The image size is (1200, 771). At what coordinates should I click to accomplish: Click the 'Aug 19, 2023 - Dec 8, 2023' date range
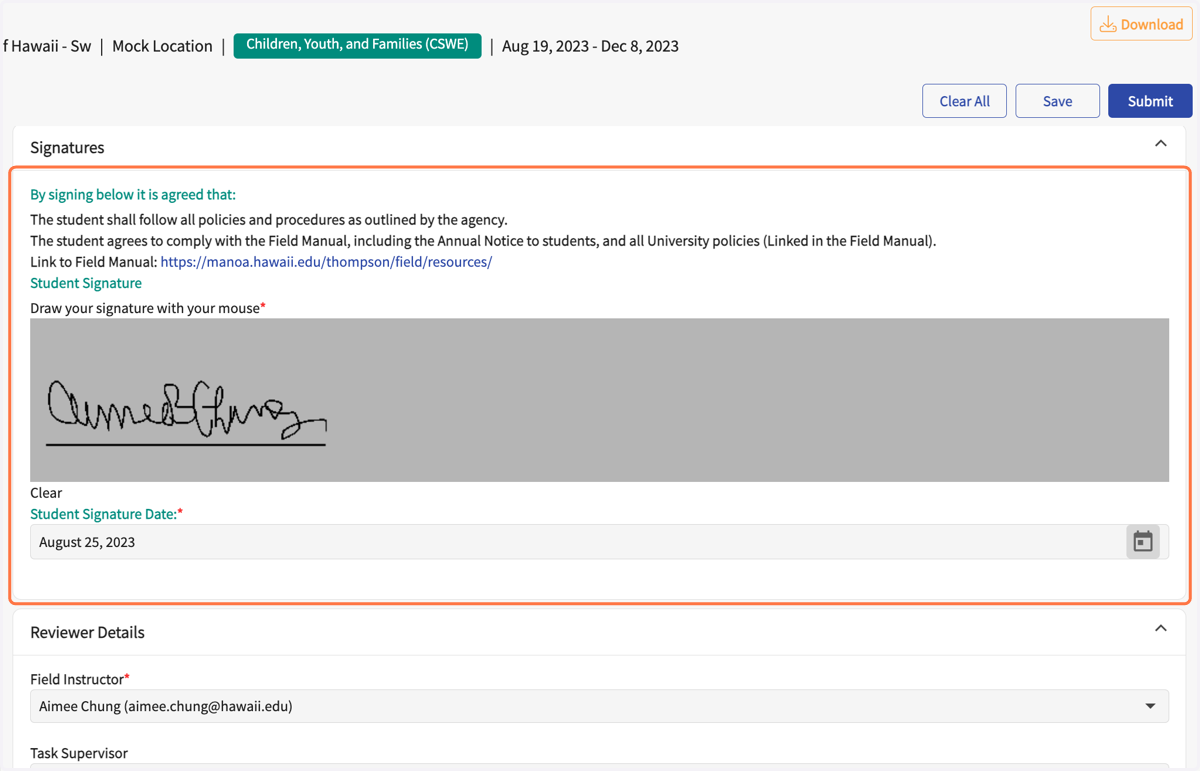[590, 46]
